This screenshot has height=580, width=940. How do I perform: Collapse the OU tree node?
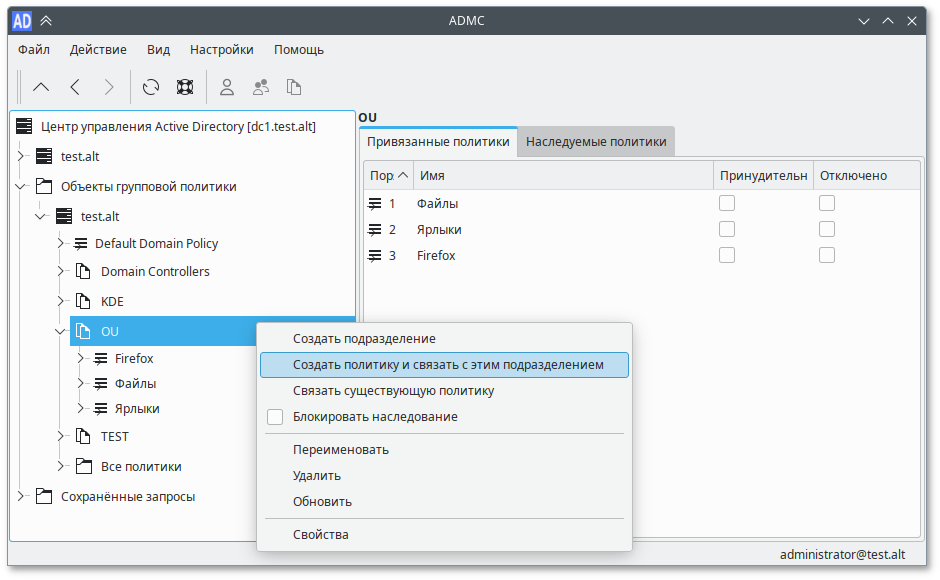(x=59, y=331)
